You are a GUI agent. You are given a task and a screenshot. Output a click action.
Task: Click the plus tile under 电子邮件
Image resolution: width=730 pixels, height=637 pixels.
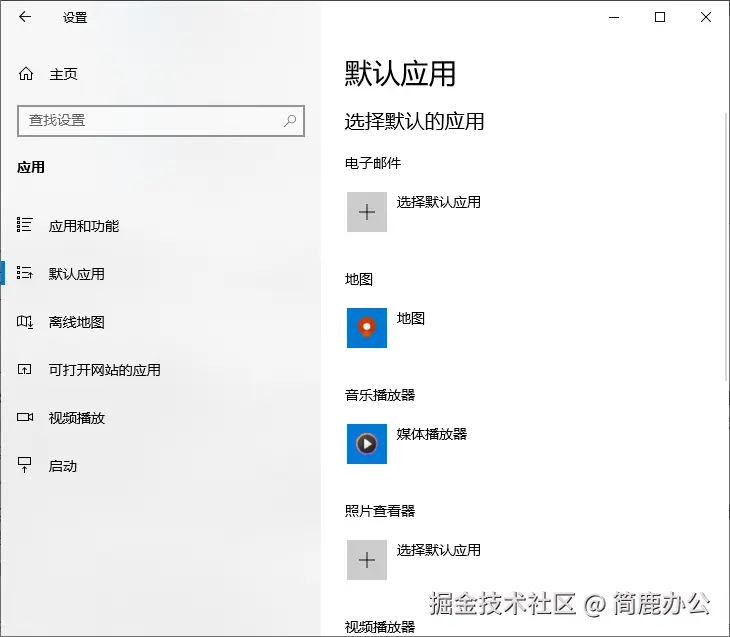[x=367, y=212]
